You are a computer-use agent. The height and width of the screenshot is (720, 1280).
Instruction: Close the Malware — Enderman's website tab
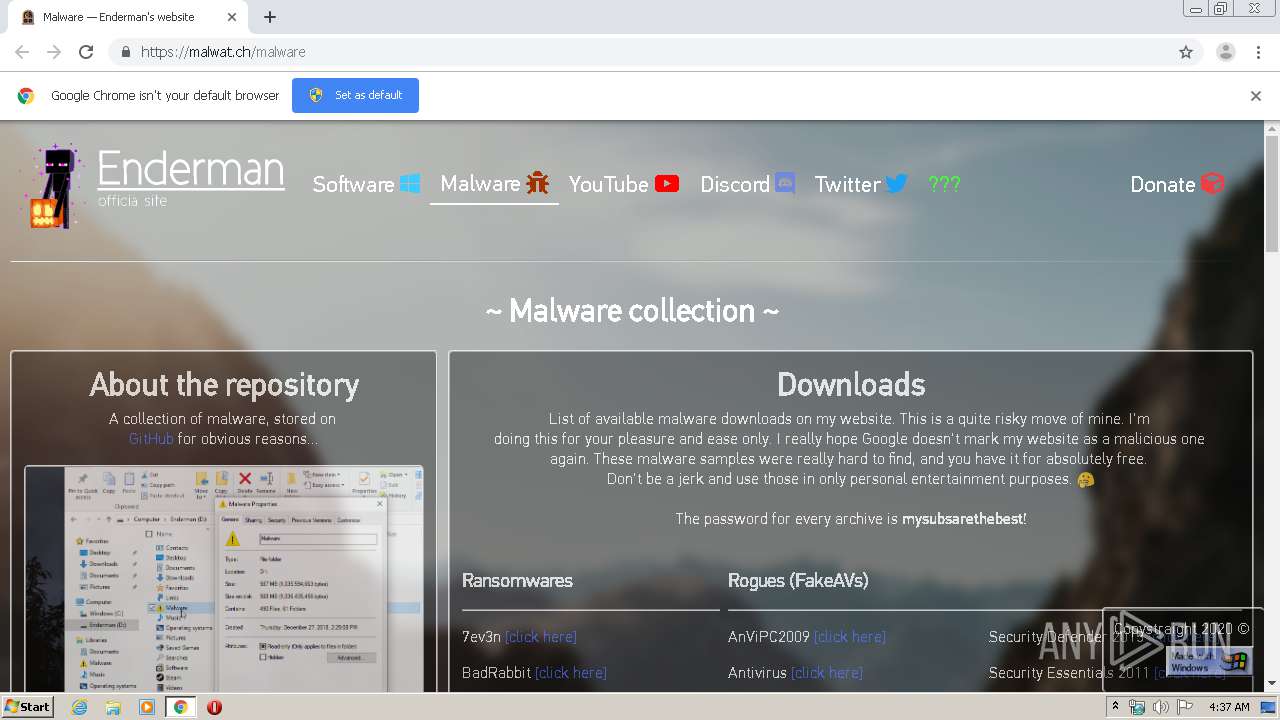(232, 17)
